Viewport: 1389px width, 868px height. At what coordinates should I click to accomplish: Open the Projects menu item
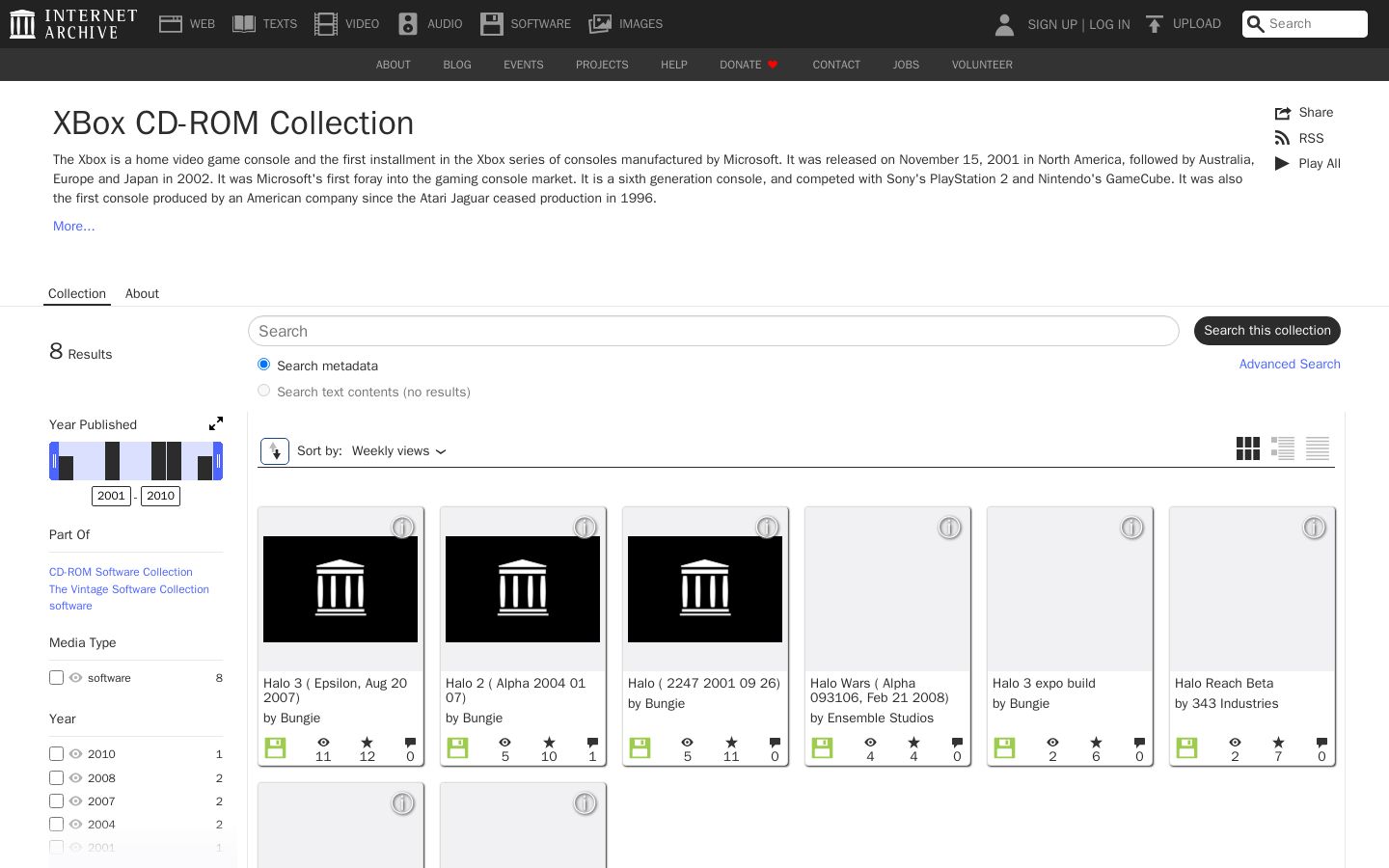coord(602,65)
